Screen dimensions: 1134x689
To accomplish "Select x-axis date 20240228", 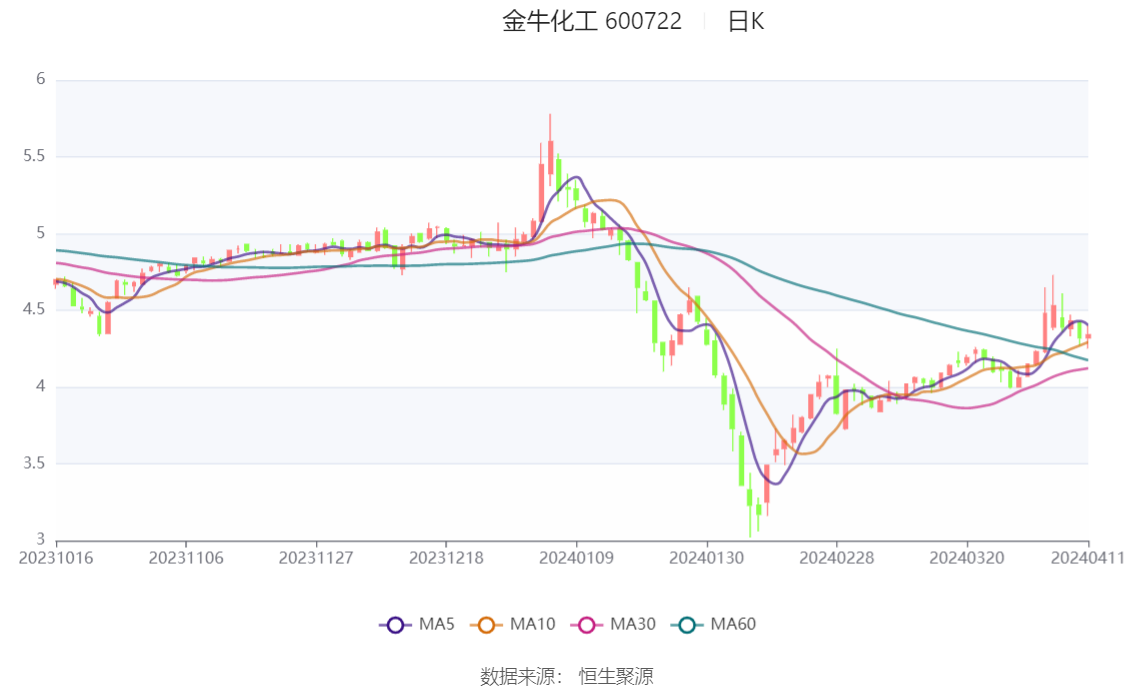I will 837,558.
